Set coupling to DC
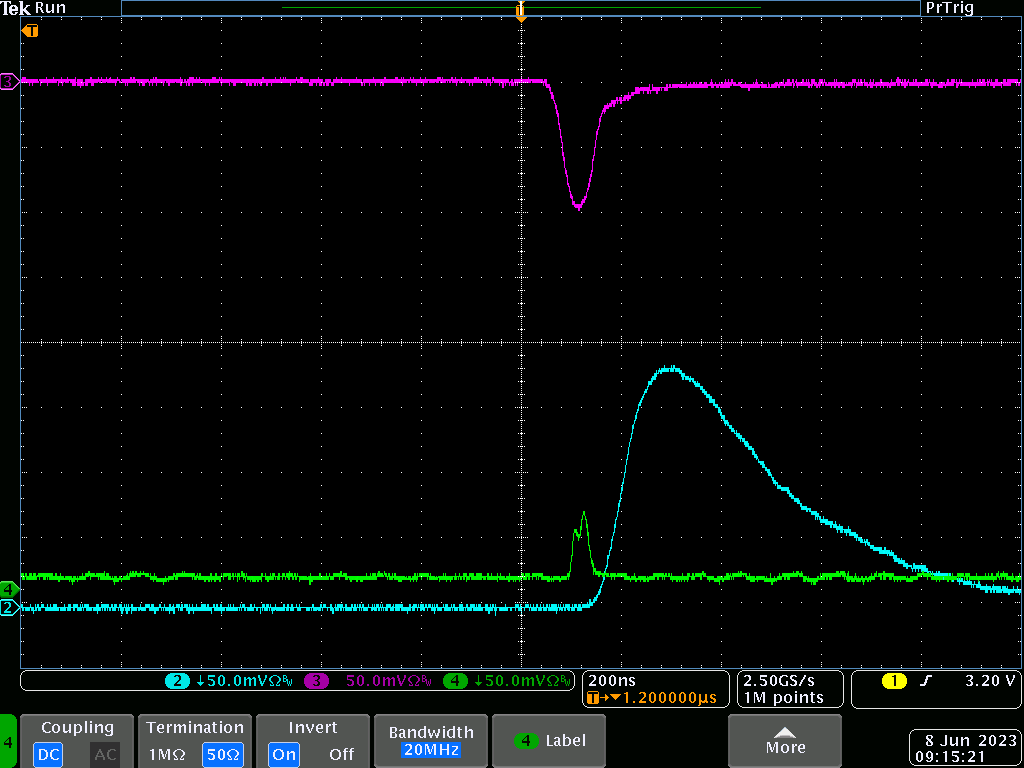Viewport: 1024px width, 768px height. click(x=49, y=754)
